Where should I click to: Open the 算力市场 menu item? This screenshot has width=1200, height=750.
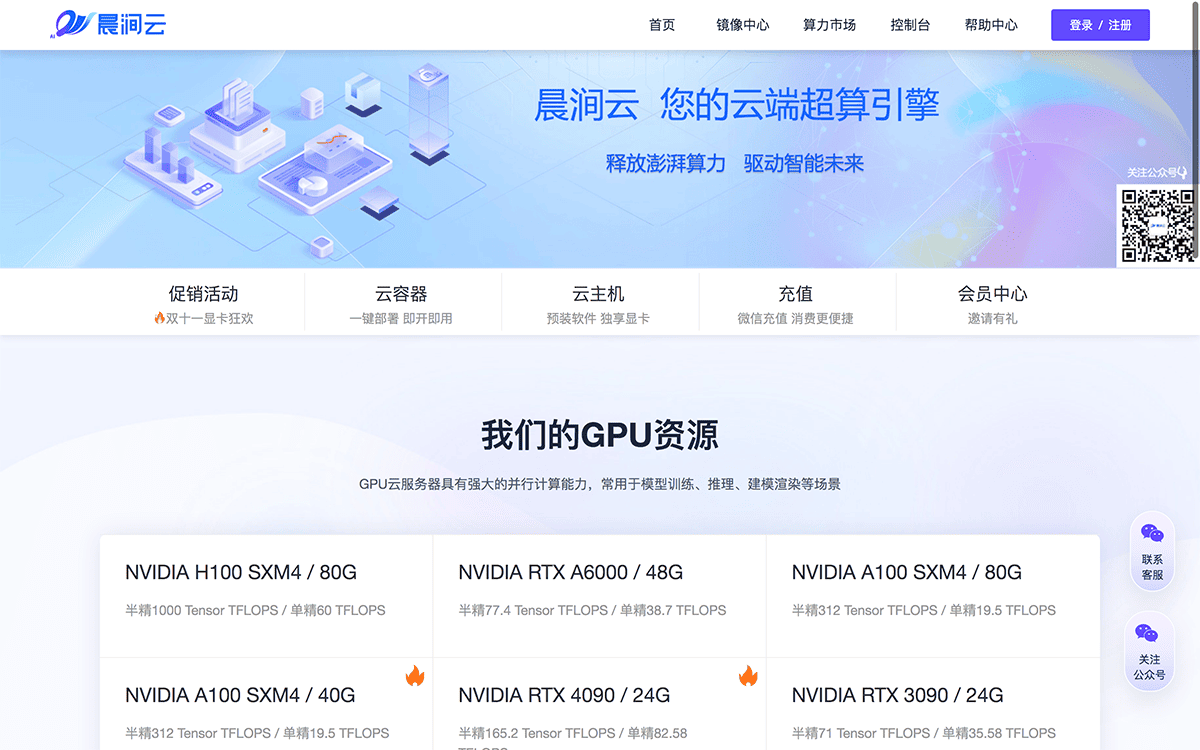pos(829,25)
